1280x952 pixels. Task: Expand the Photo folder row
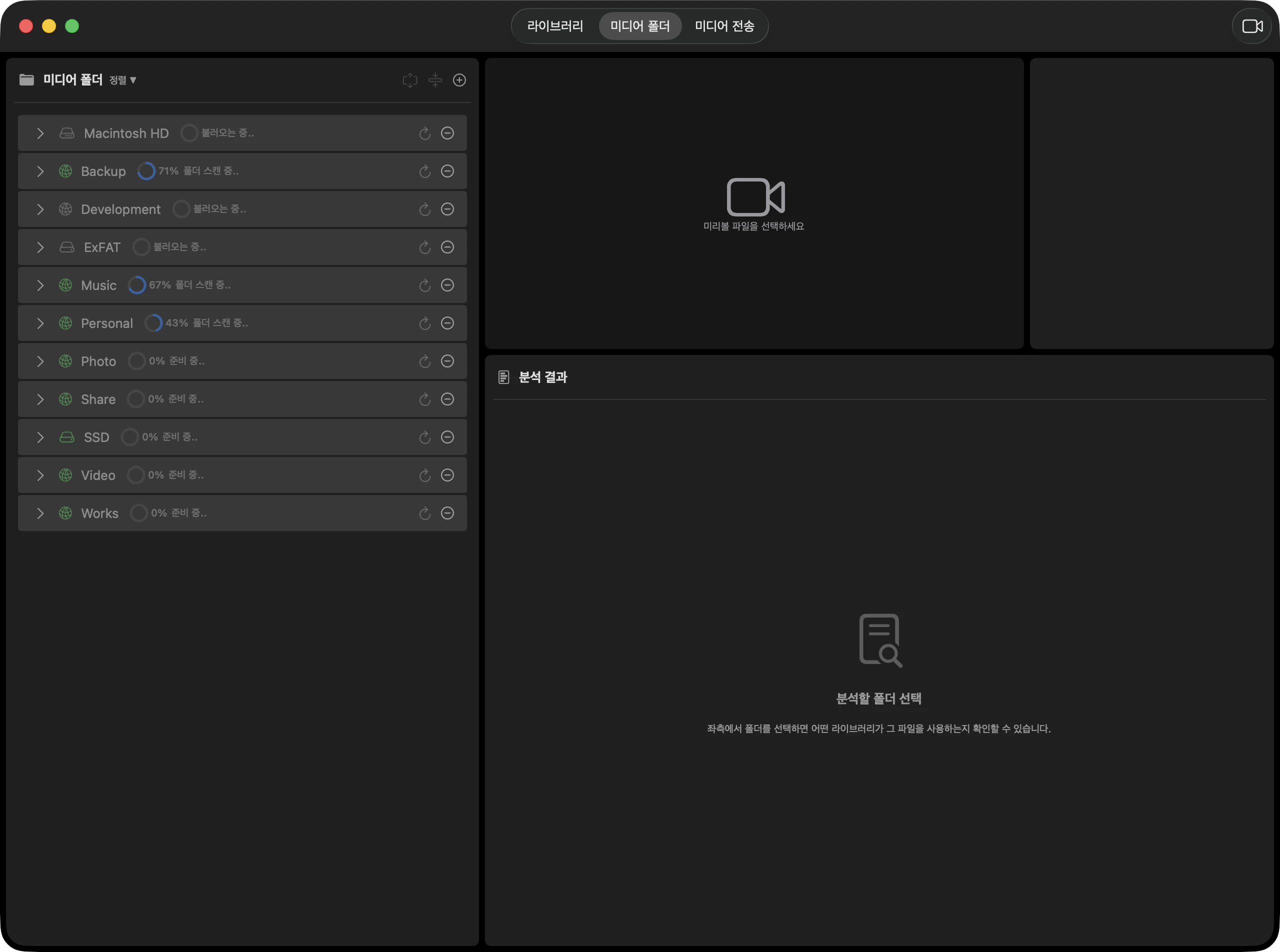pyautogui.click(x=40, y=362)
